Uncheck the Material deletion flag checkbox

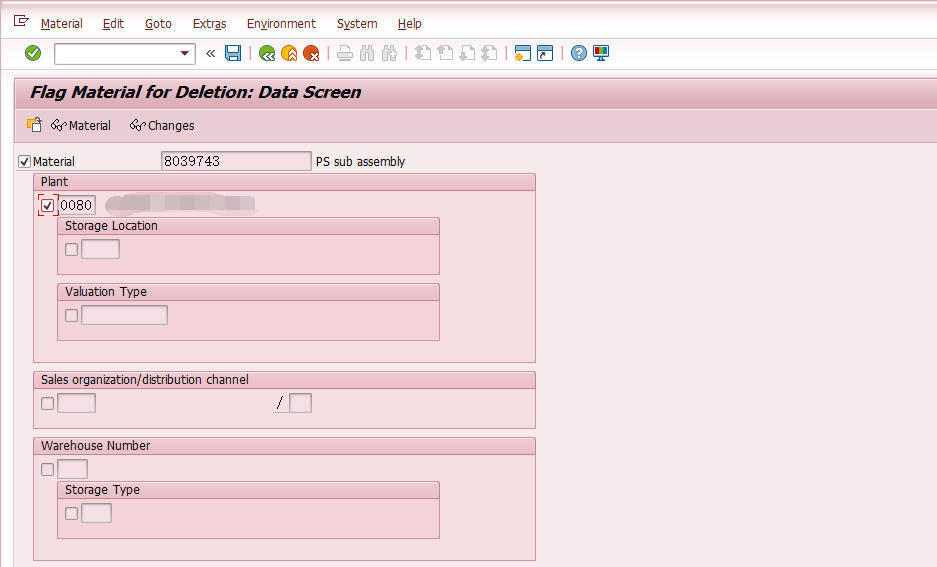tap(25, 161)
